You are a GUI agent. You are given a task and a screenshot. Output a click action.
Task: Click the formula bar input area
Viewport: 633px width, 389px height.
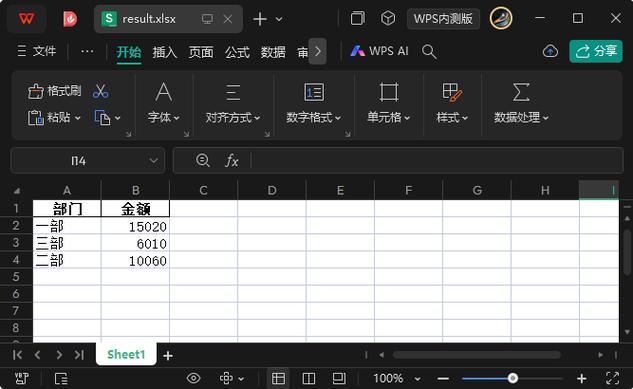(437, 161)
